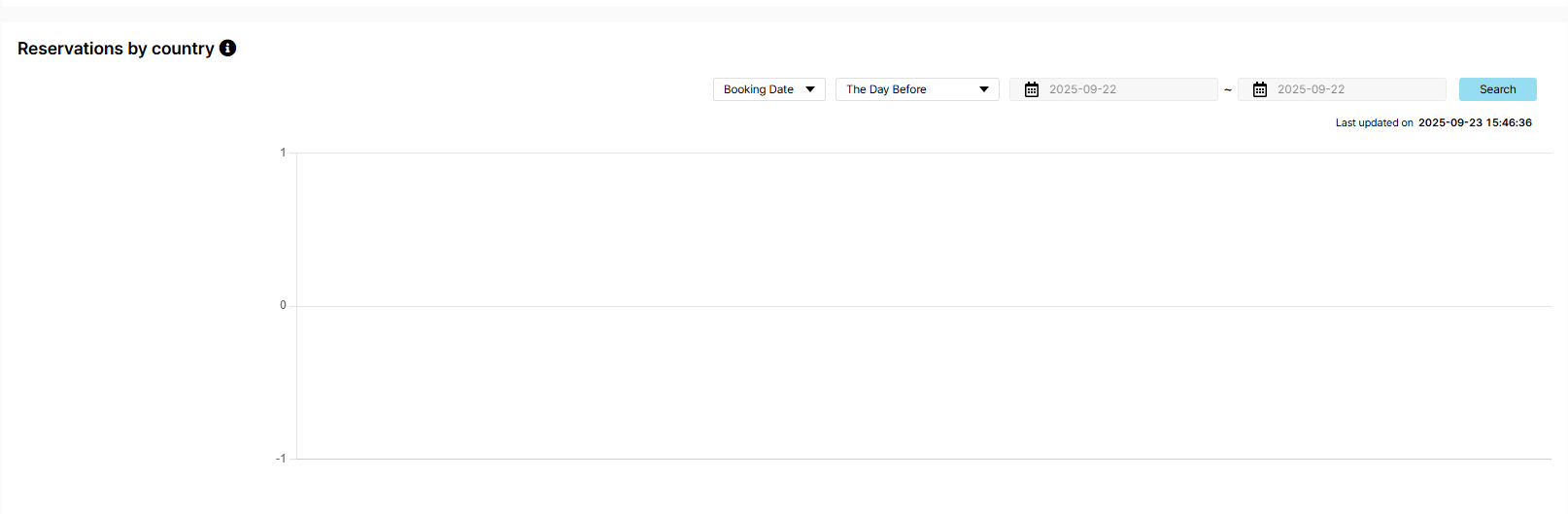Image resolution: width=1568 pixels, height=514 pixels.
Task: Click the y-axis label 1
Action: click(283, 153)
